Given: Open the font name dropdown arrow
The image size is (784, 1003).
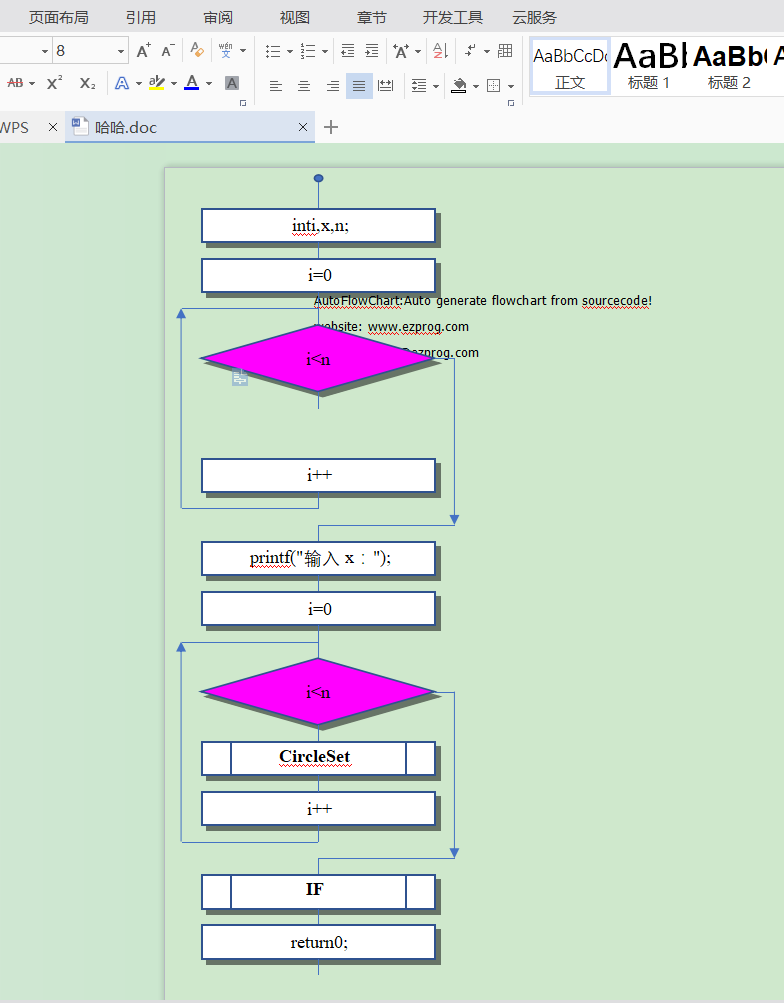Looking at the screenshot, I should click(45, 51).
